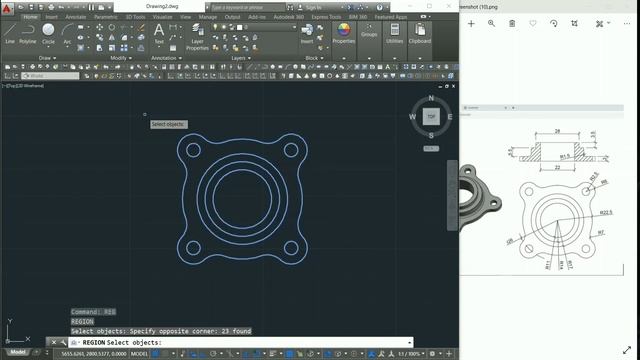Delete the photo with the trash icon
Image resolution: width=640 pixels, height=360 pixels.
pyautogui.click(x=512, y=24)
